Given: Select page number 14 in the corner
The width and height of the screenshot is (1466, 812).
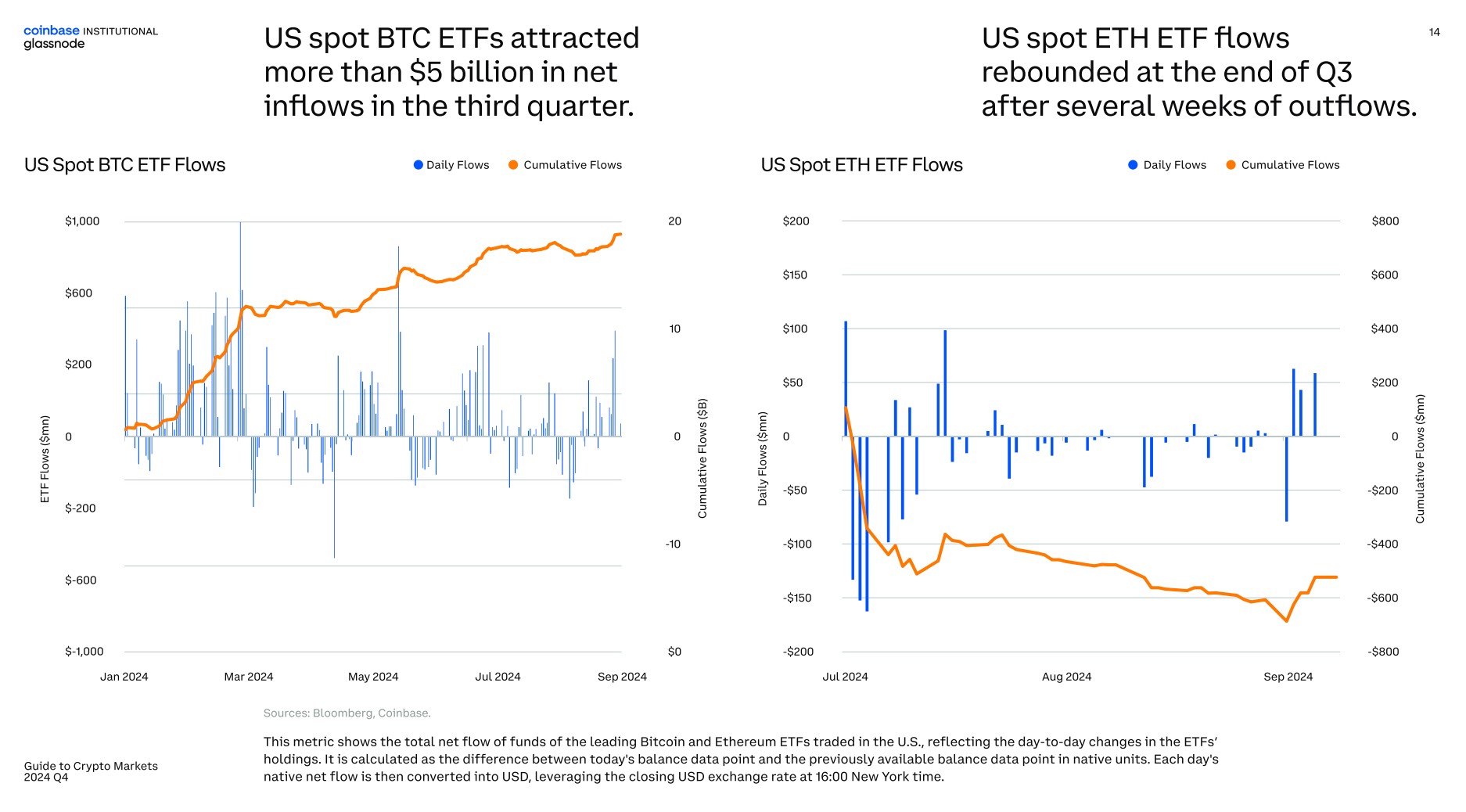Looking at the screenshot, I should [1434, 32].
